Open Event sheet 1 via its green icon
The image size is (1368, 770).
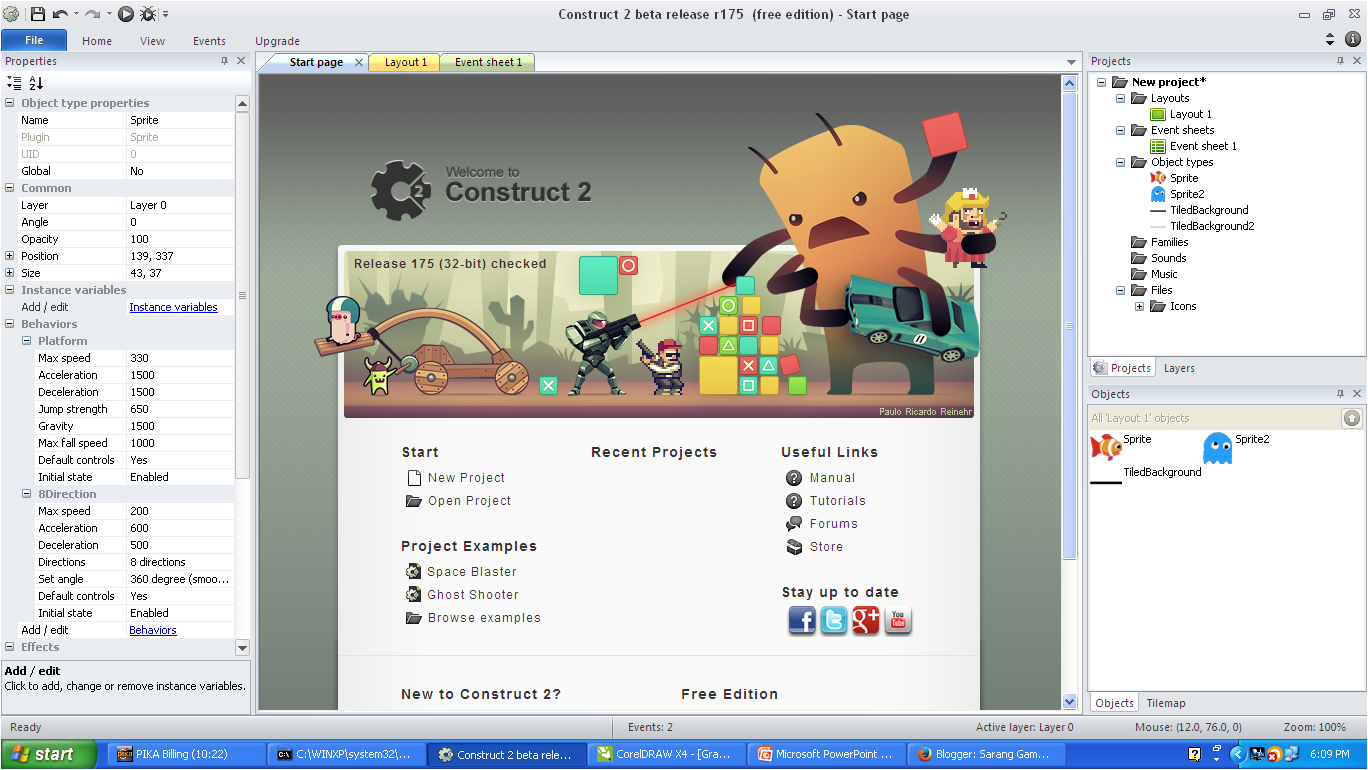pyautogui.click(x=1159, y=145)
